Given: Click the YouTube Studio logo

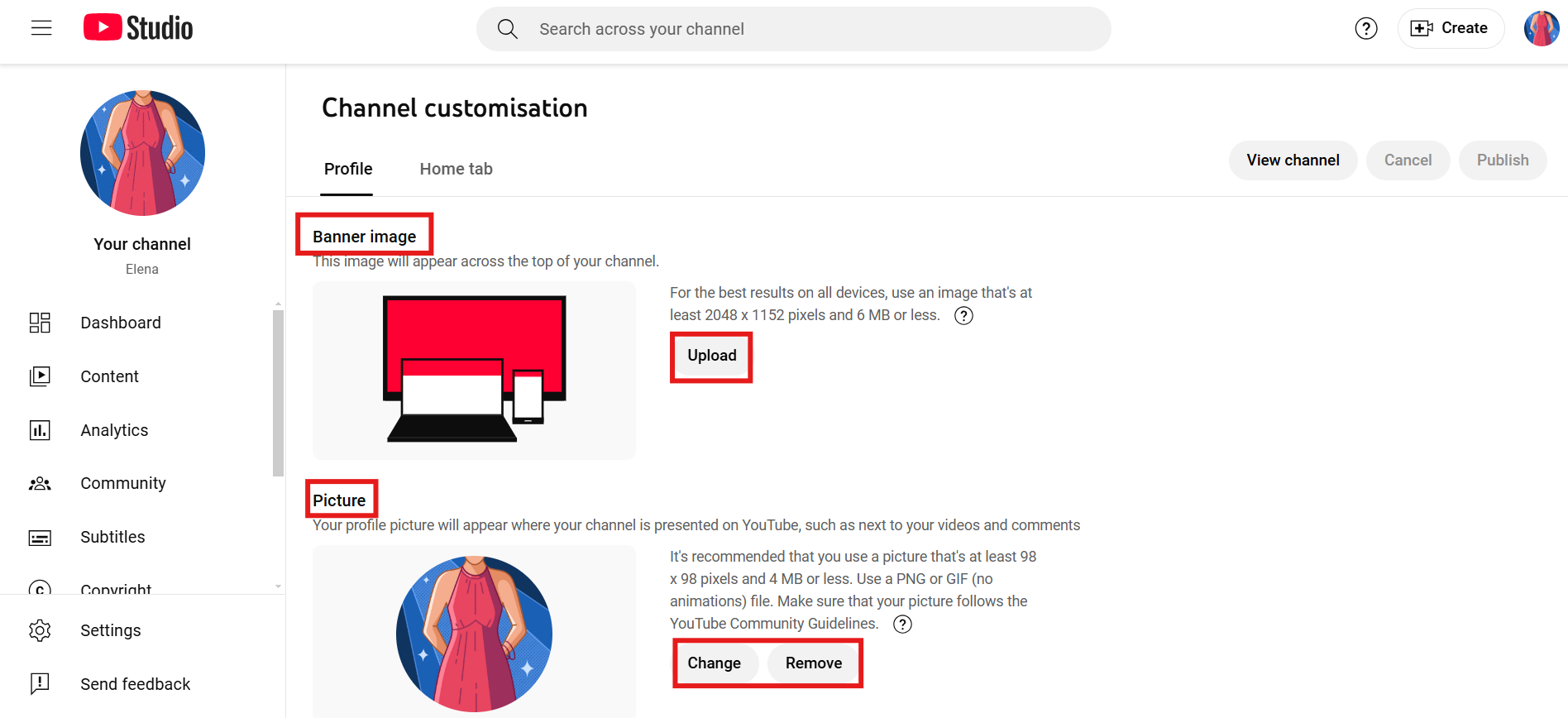Looking at the screenshot, I should click(138, 28).
